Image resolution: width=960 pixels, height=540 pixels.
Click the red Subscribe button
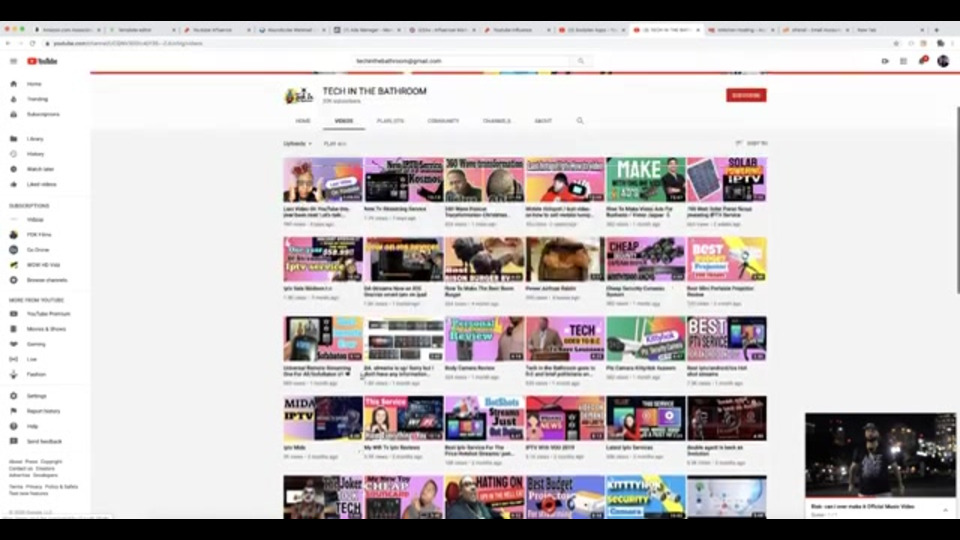tap(746, 96)
